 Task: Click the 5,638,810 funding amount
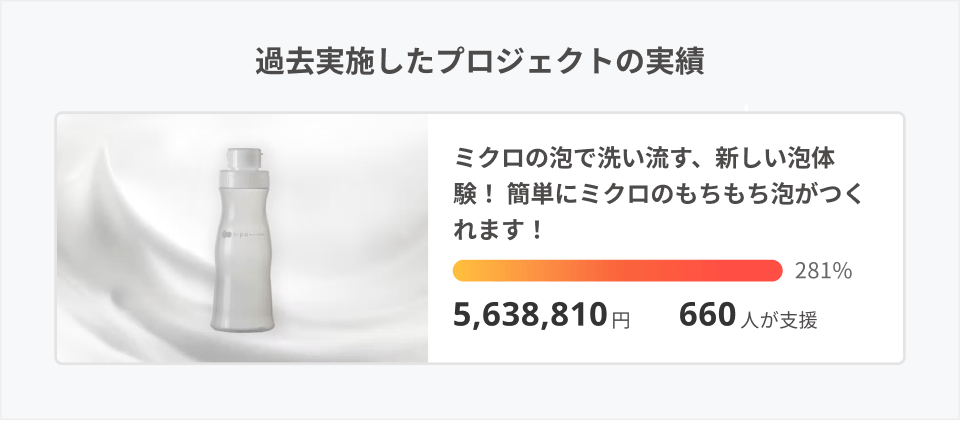(x=530, y=316)
